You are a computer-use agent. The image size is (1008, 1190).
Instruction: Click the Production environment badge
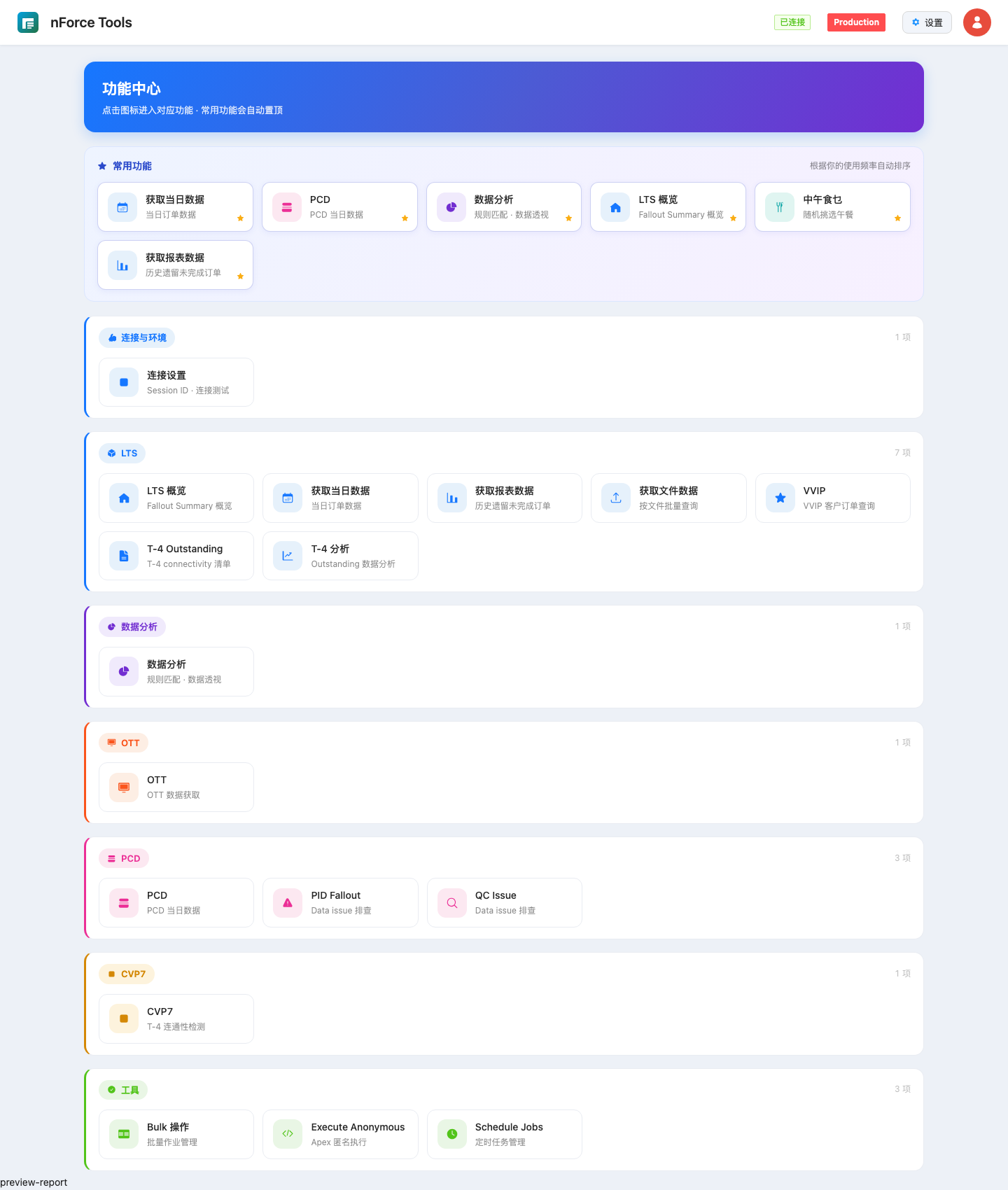856,22
